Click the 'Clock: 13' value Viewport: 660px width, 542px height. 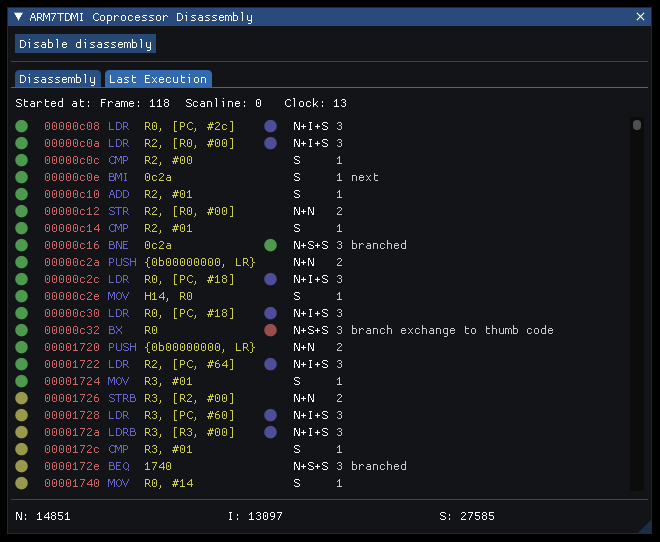coord(315,103)
